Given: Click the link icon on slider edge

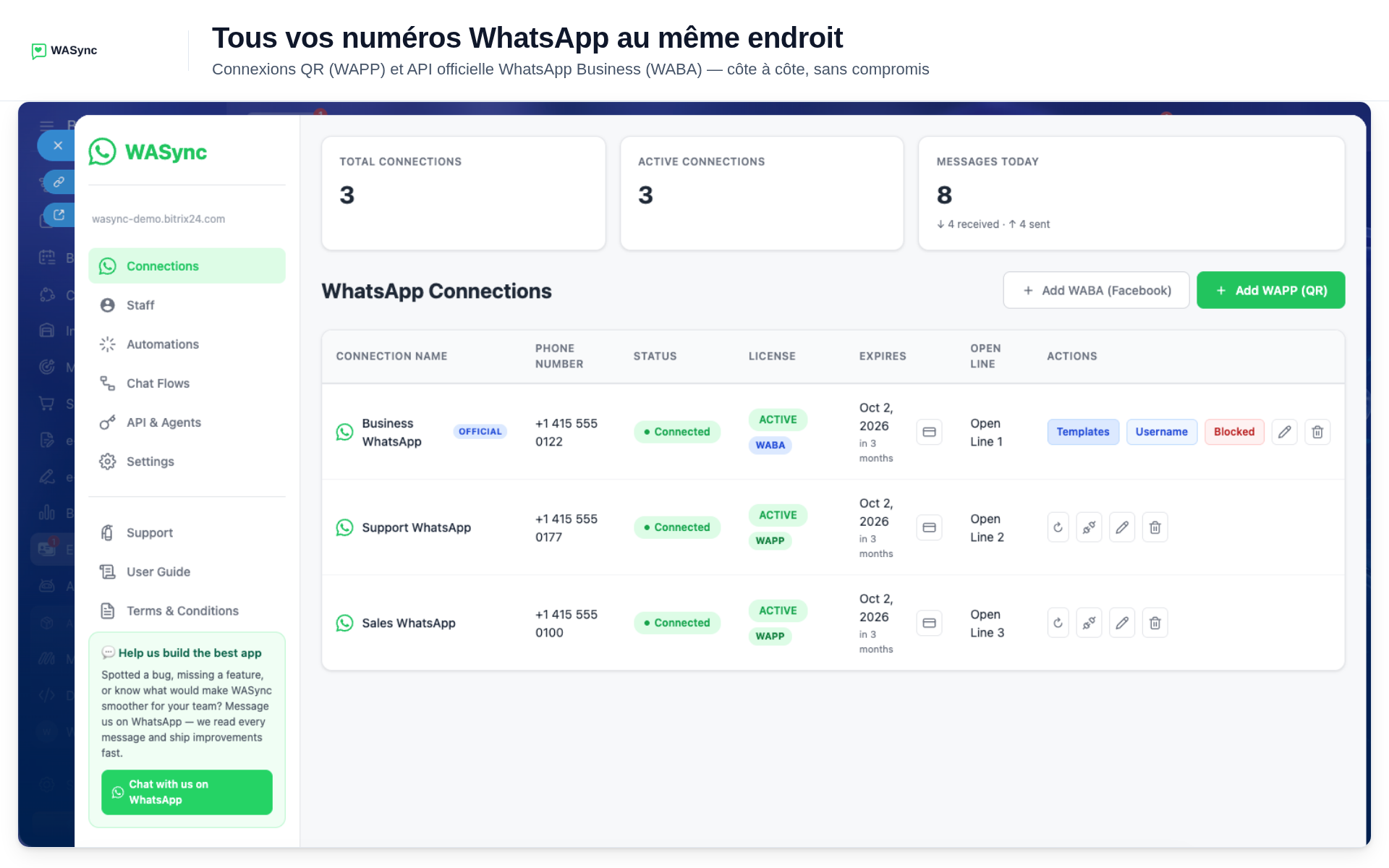Looking at the screenshot, I should pos(59,182).
